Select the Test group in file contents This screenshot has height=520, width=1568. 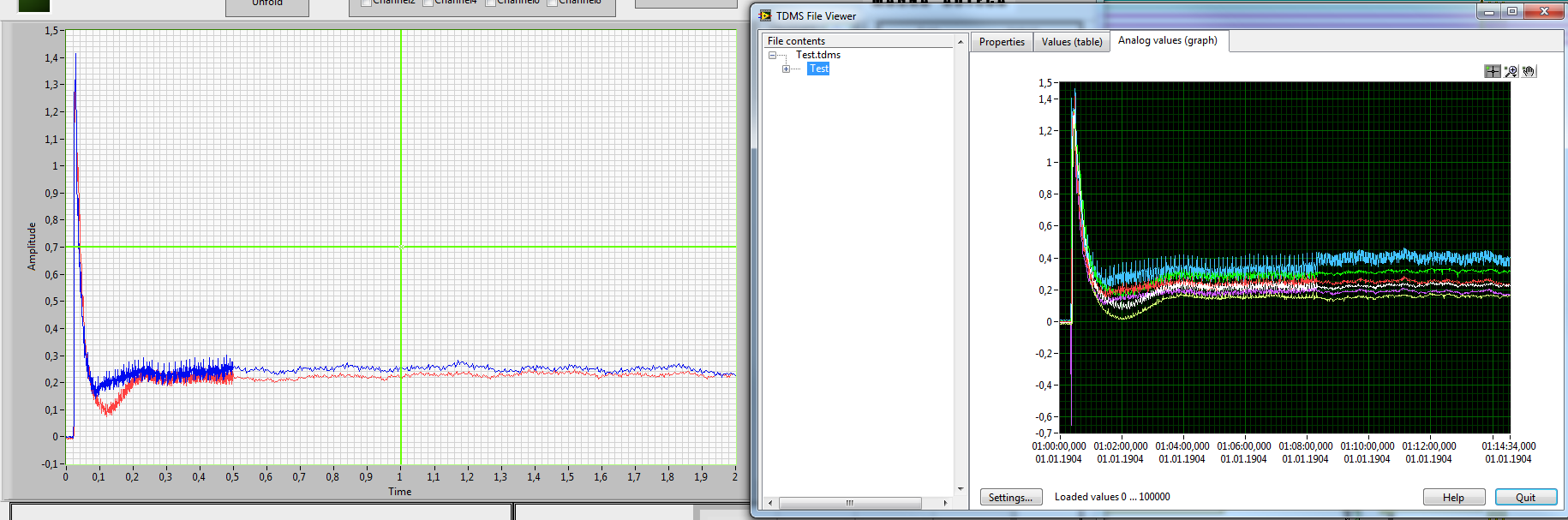click(x=818, y=69)
